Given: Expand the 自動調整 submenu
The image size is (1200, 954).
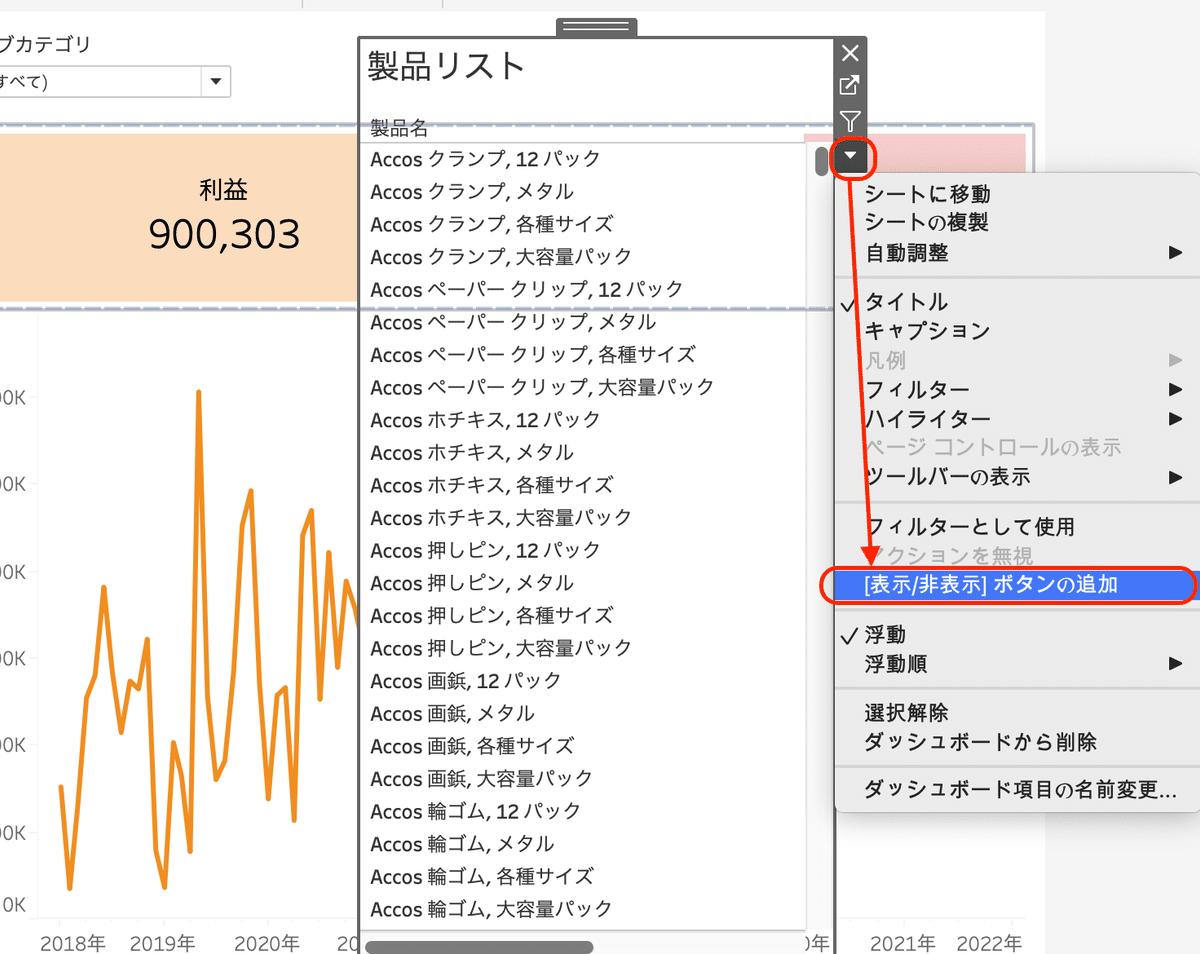Looking at the screenshot, I should pos(1017,253).
